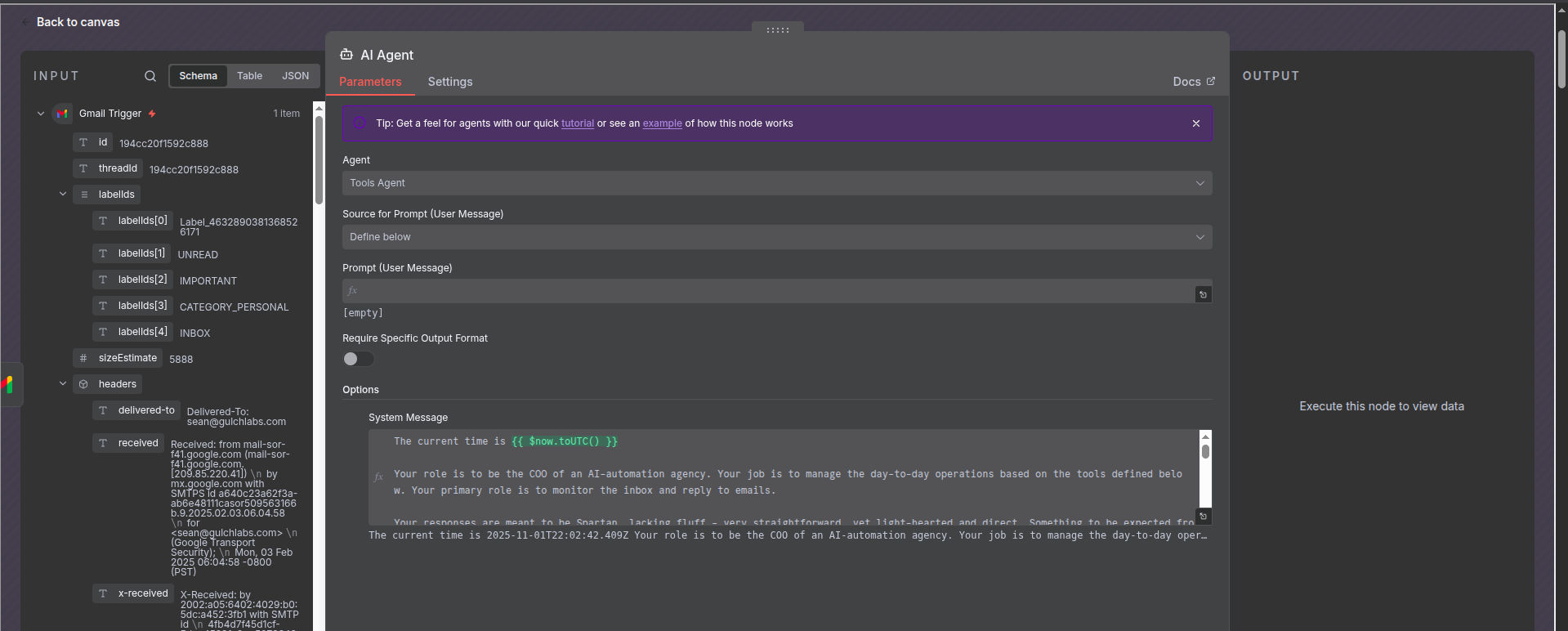Click the Prompt (User Message) input field

(x=768, y=291)
